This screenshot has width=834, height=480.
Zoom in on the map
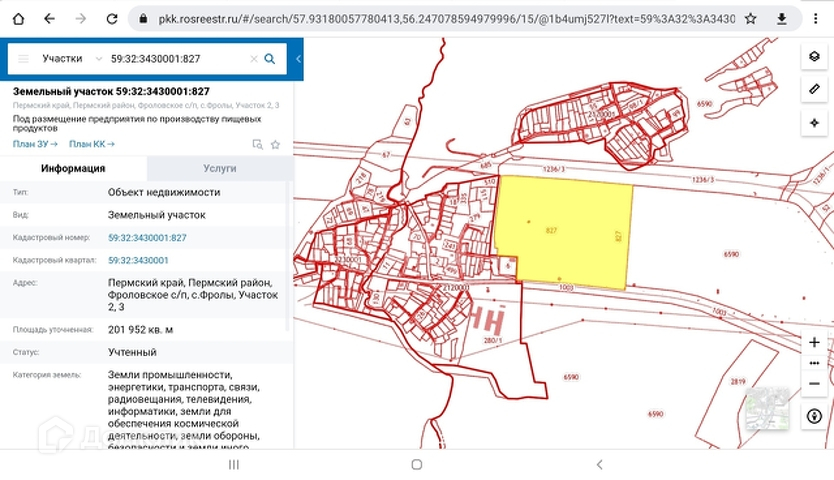pyautogui.click(x=814, y=342)
